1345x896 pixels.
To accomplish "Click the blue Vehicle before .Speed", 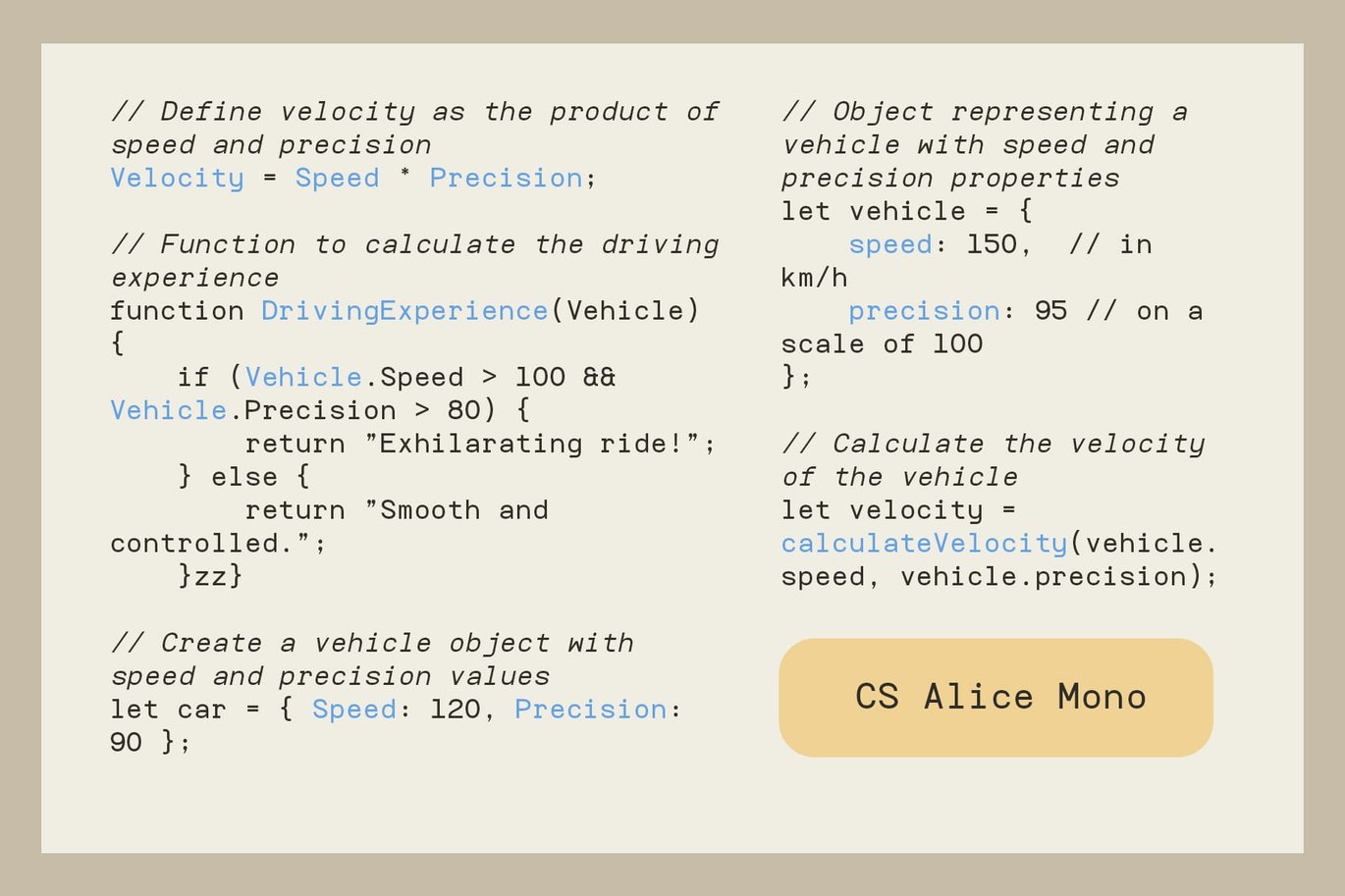I will [x=303, y=378].
